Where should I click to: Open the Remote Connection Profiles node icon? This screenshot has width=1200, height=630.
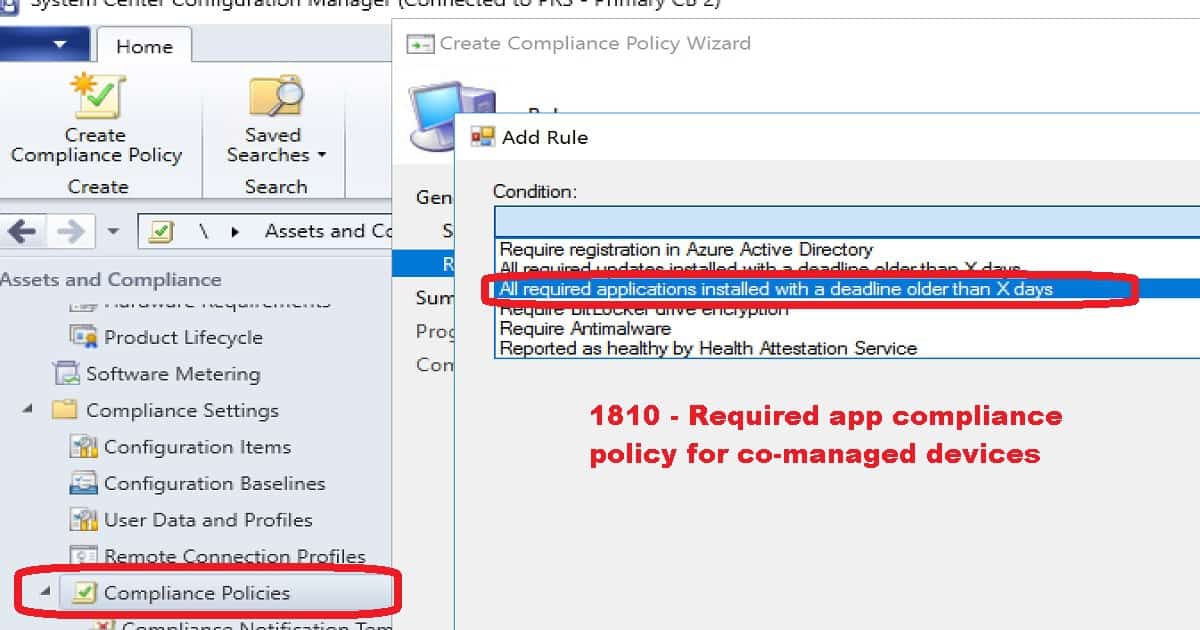(84, 556)
